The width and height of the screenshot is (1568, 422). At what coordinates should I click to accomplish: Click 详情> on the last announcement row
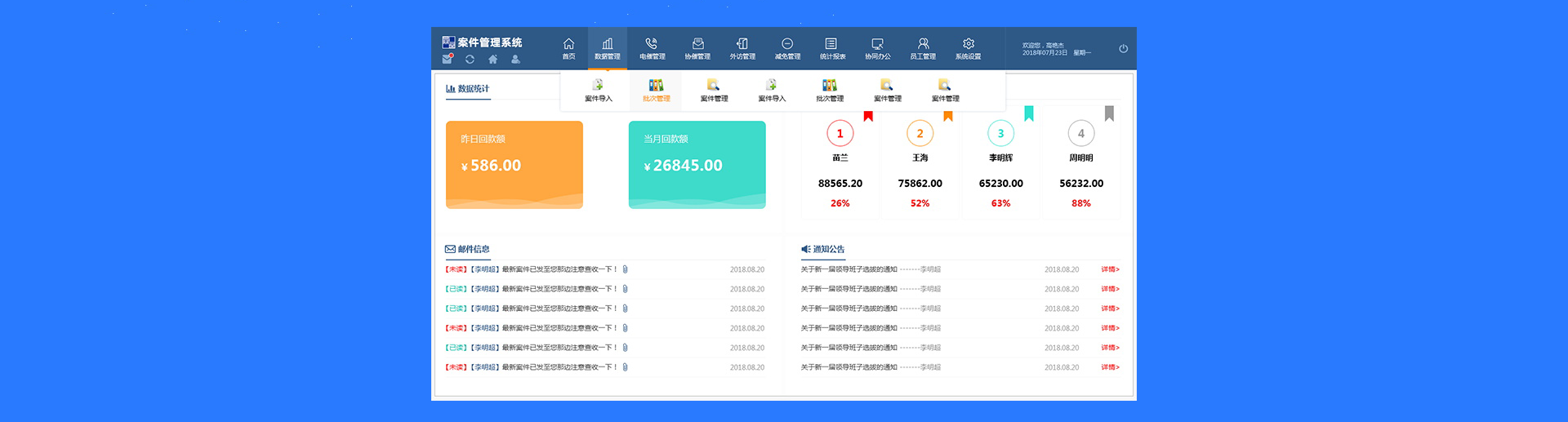1110,367
